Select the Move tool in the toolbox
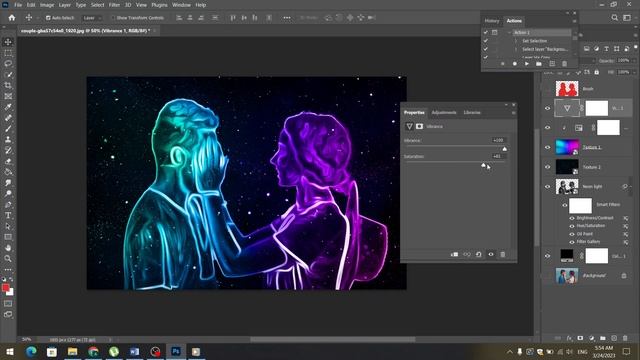 tap(8, 42)
